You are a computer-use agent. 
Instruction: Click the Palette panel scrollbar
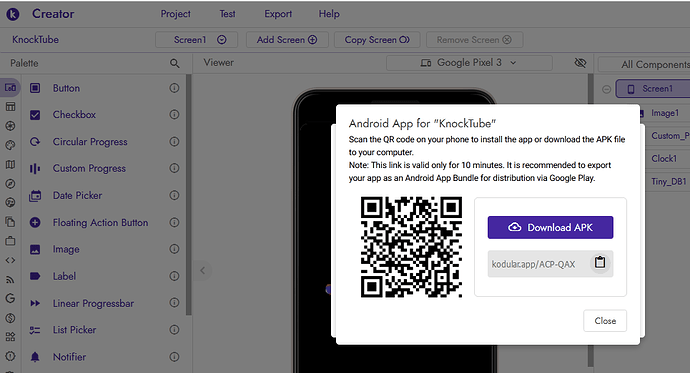point(188,194)
